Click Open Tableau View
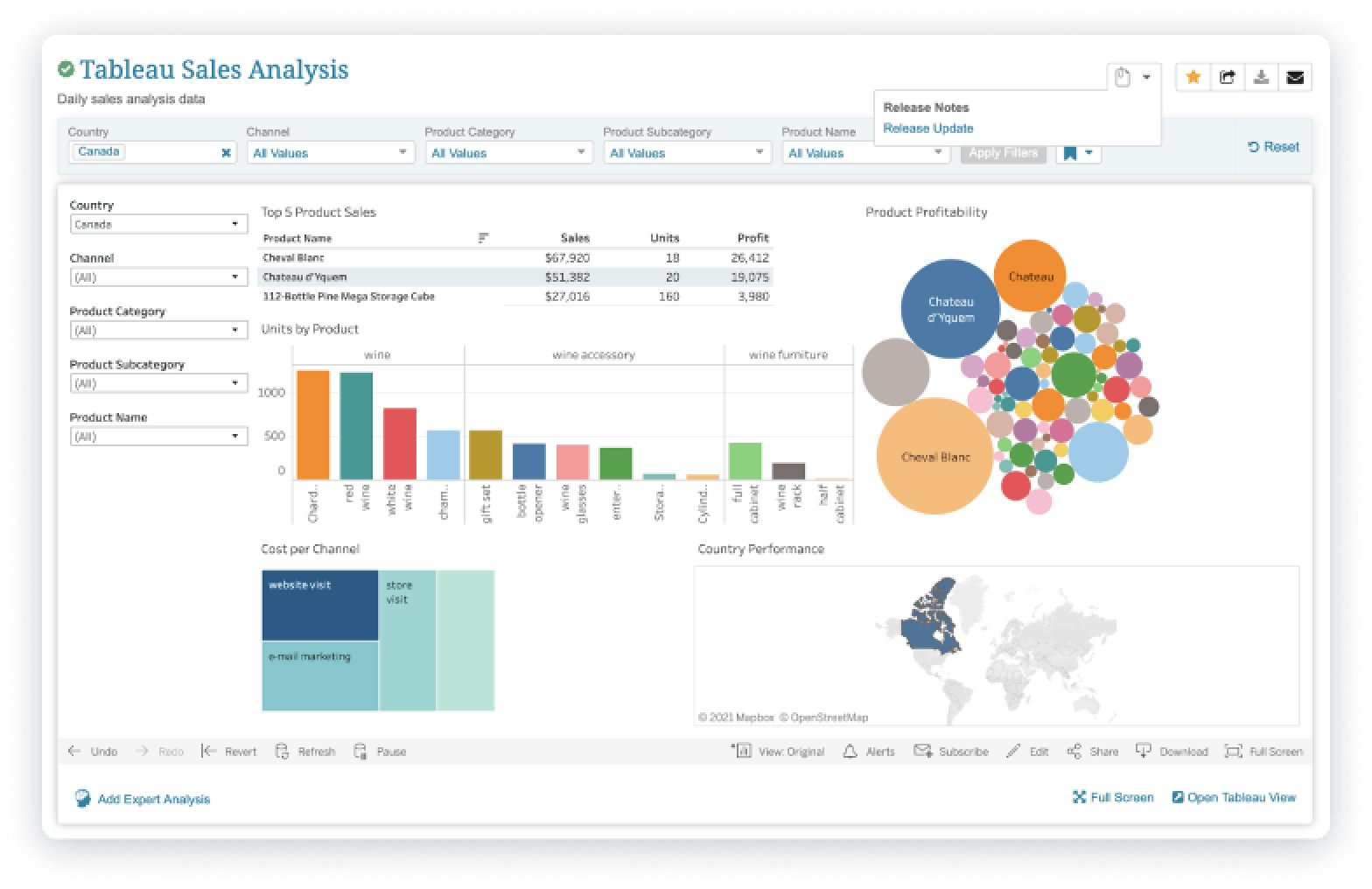 pyautogui.click(x=1234, y=797)
